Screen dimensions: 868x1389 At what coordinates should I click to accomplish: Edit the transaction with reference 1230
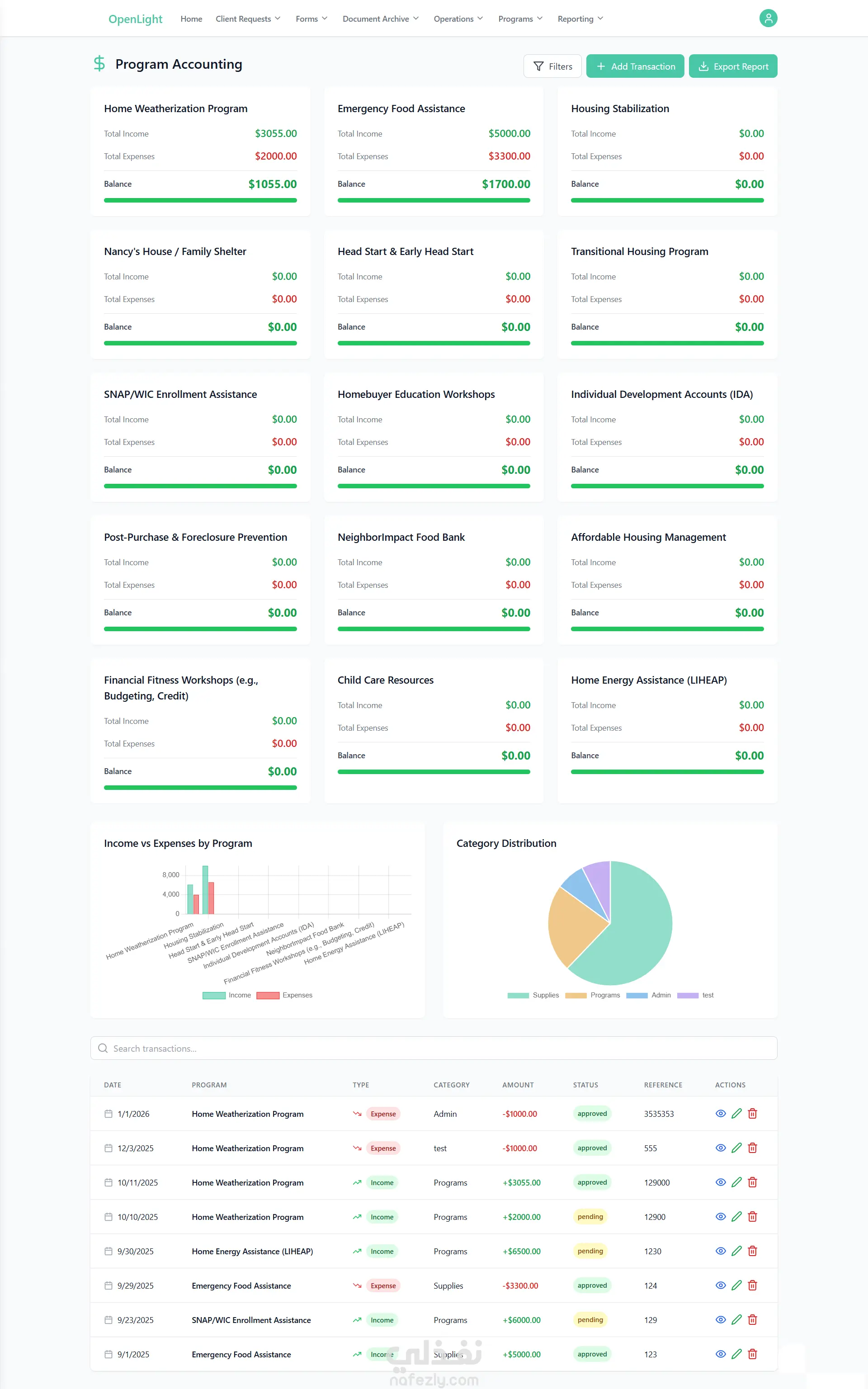tap(736, 1251)
